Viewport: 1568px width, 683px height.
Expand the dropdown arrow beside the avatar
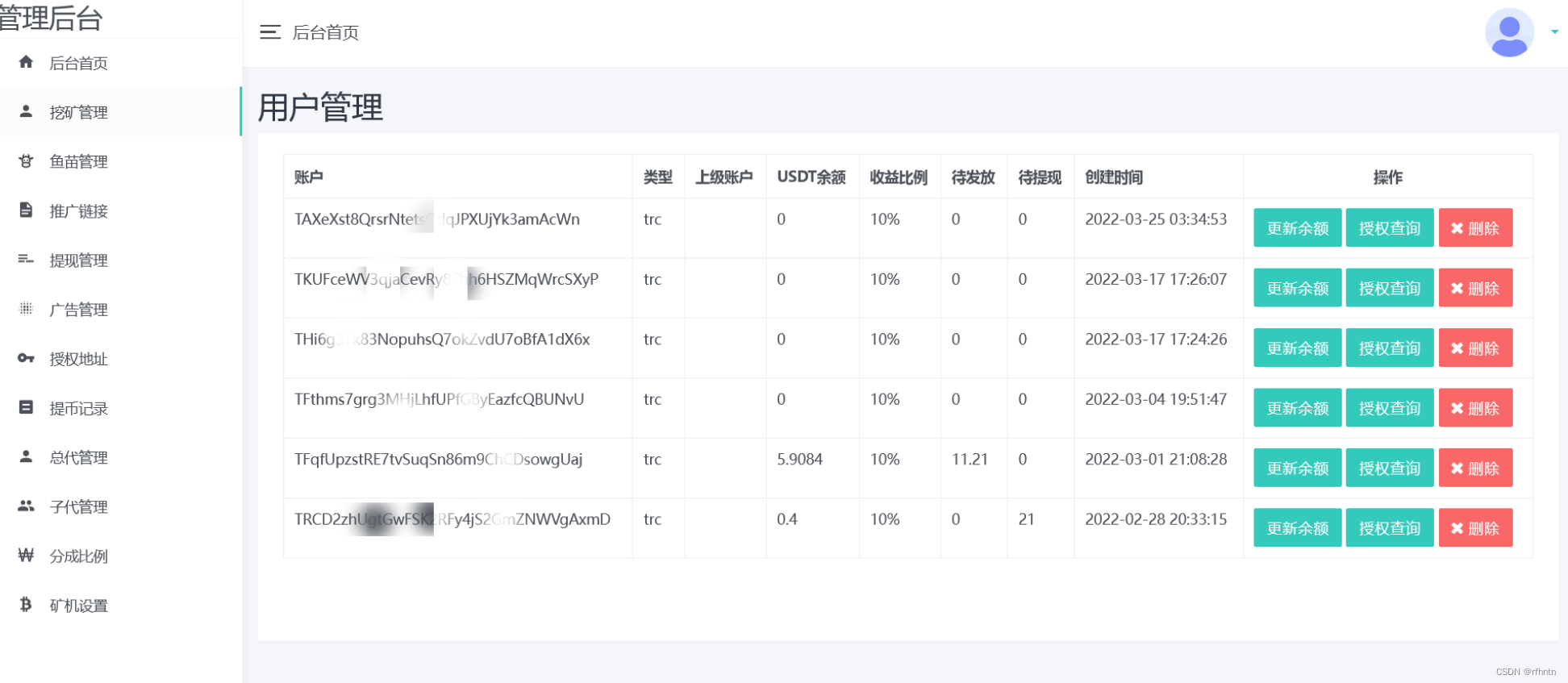1554,32
